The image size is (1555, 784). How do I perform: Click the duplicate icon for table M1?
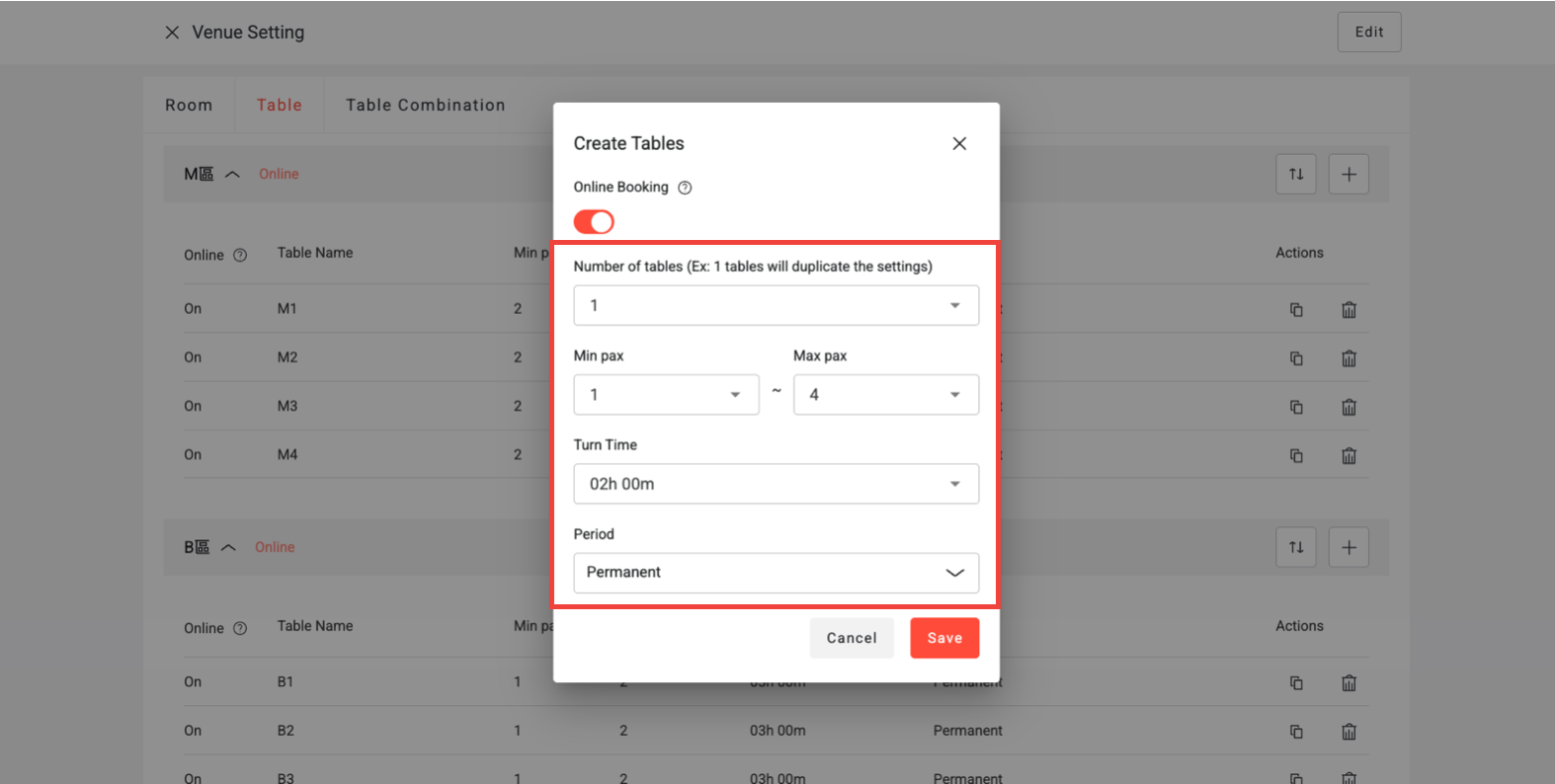[x=1296, y=310]
